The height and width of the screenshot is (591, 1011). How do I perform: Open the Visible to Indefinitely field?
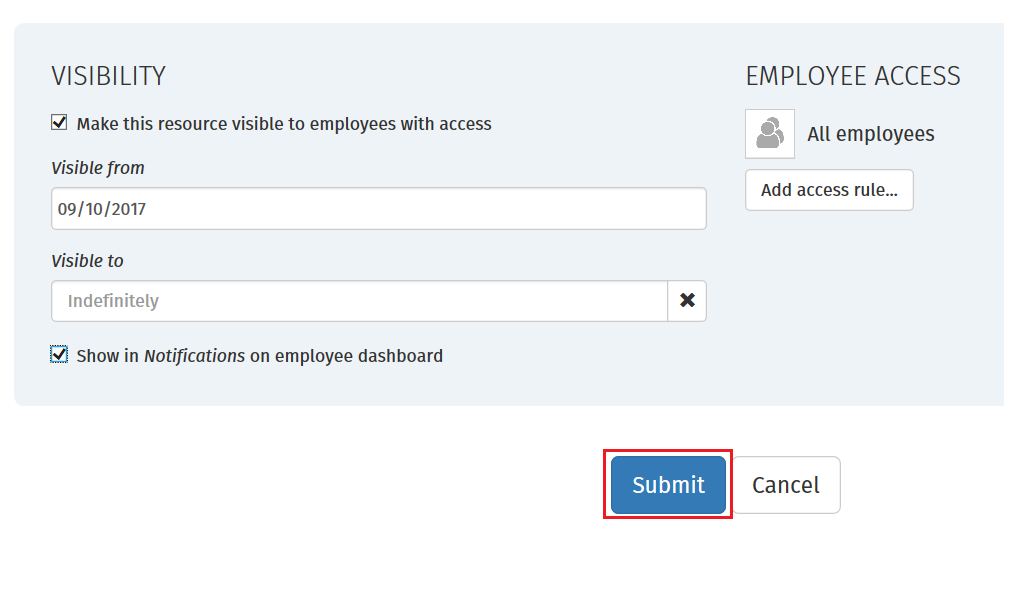point(360,301)
